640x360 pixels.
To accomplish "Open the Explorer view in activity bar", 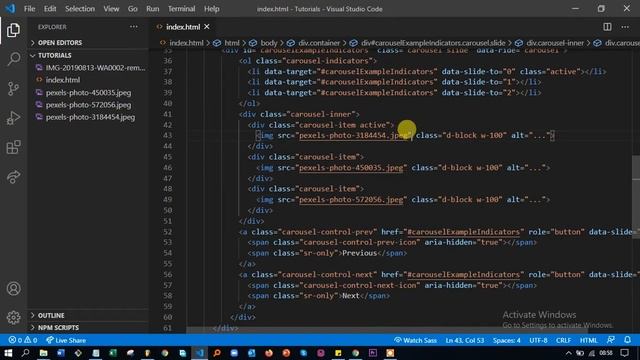I will pyautogui.click(x=13, y=30).
